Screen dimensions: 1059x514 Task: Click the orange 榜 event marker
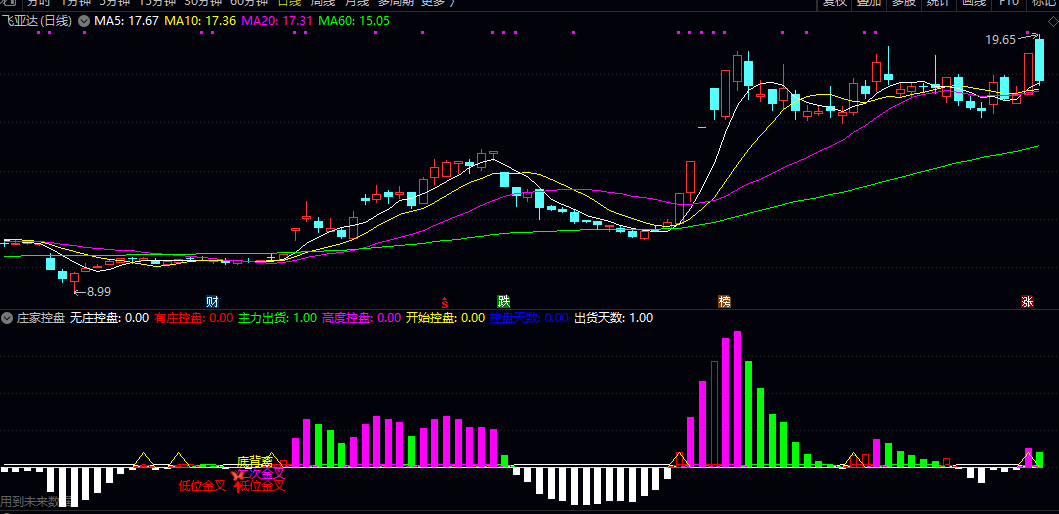coord(724,301)
